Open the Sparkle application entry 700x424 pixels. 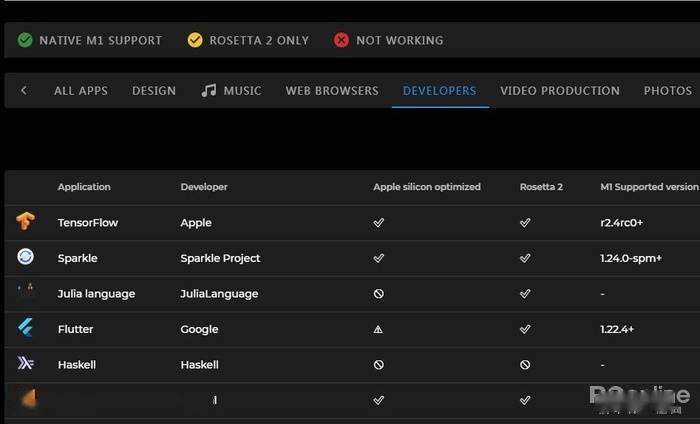(x=78, y=258)
